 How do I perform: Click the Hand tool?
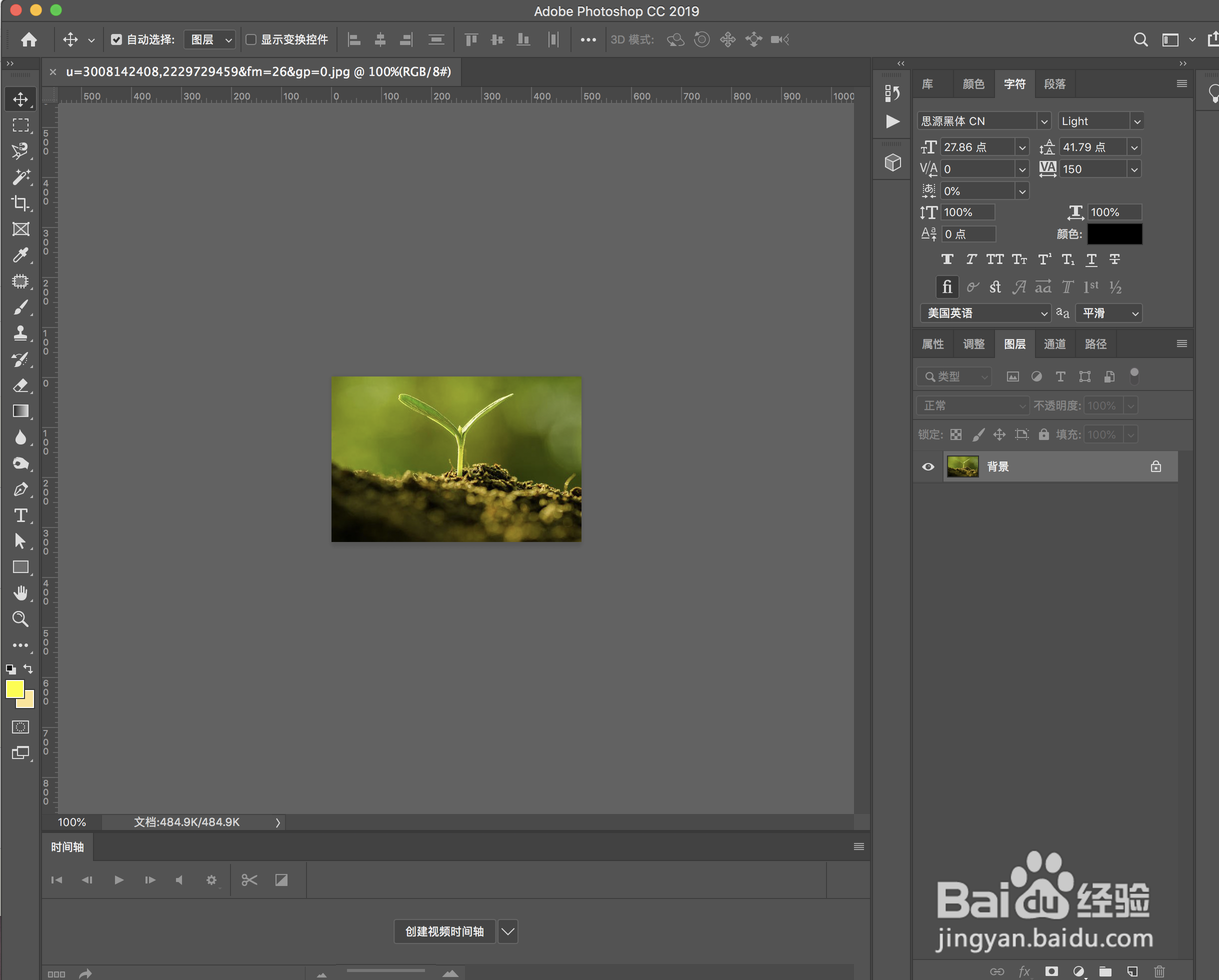tap(21, 592)
